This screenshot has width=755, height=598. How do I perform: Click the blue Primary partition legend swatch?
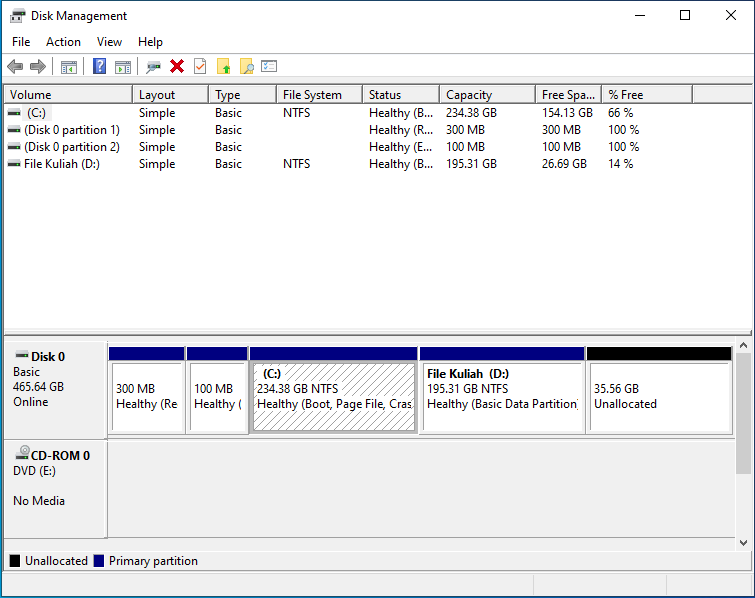[x=98, y=562]
